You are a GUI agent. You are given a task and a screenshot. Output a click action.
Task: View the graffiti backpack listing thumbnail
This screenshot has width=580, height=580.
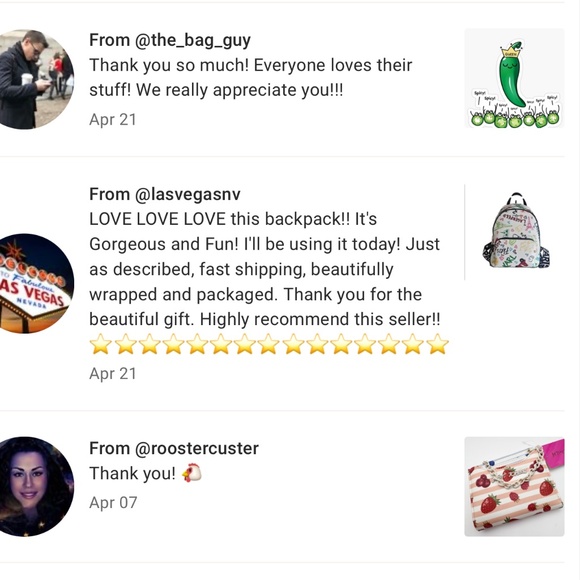tap(515, 232)
